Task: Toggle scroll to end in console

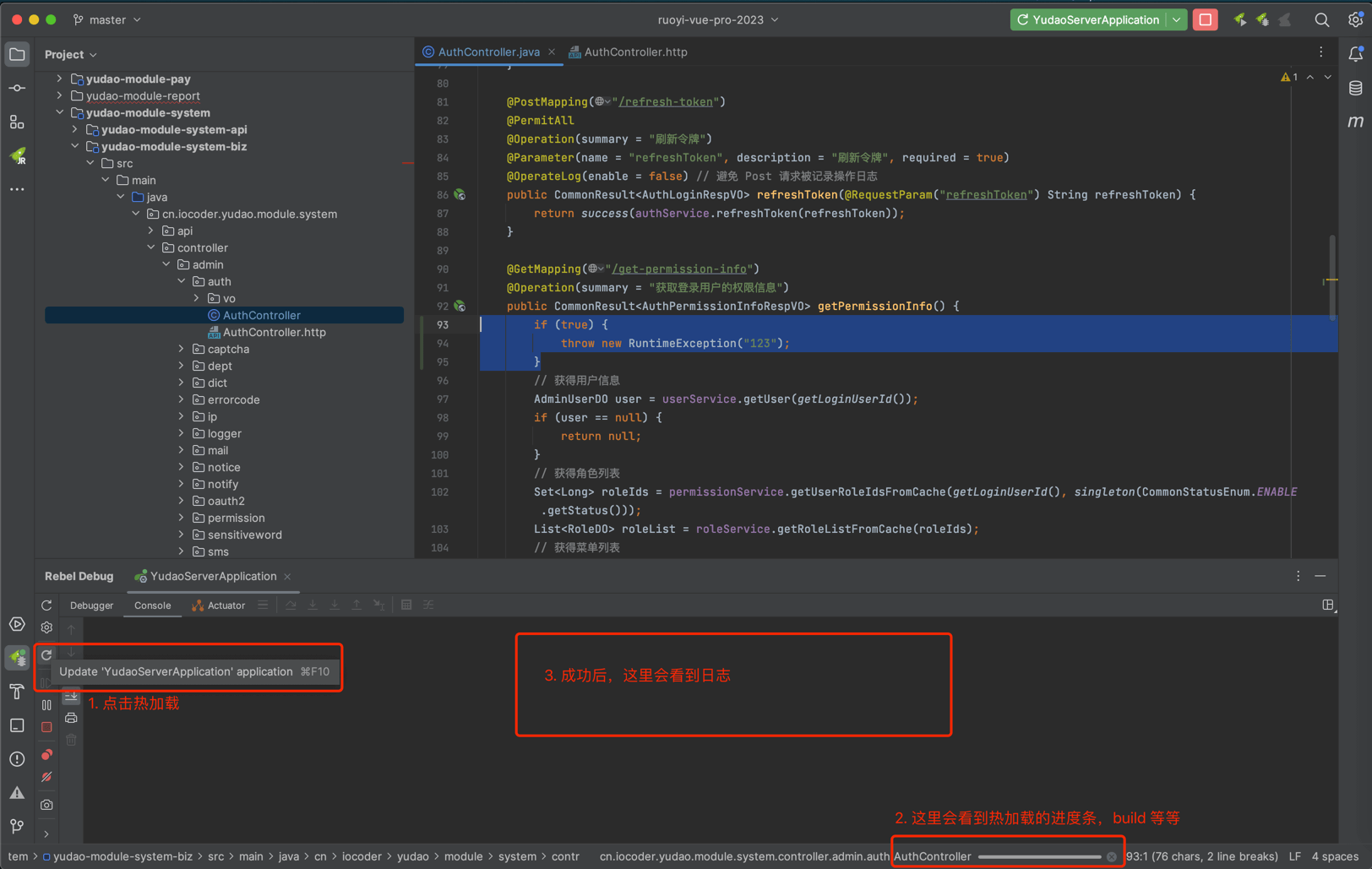Action: click(x=72, y=697)
